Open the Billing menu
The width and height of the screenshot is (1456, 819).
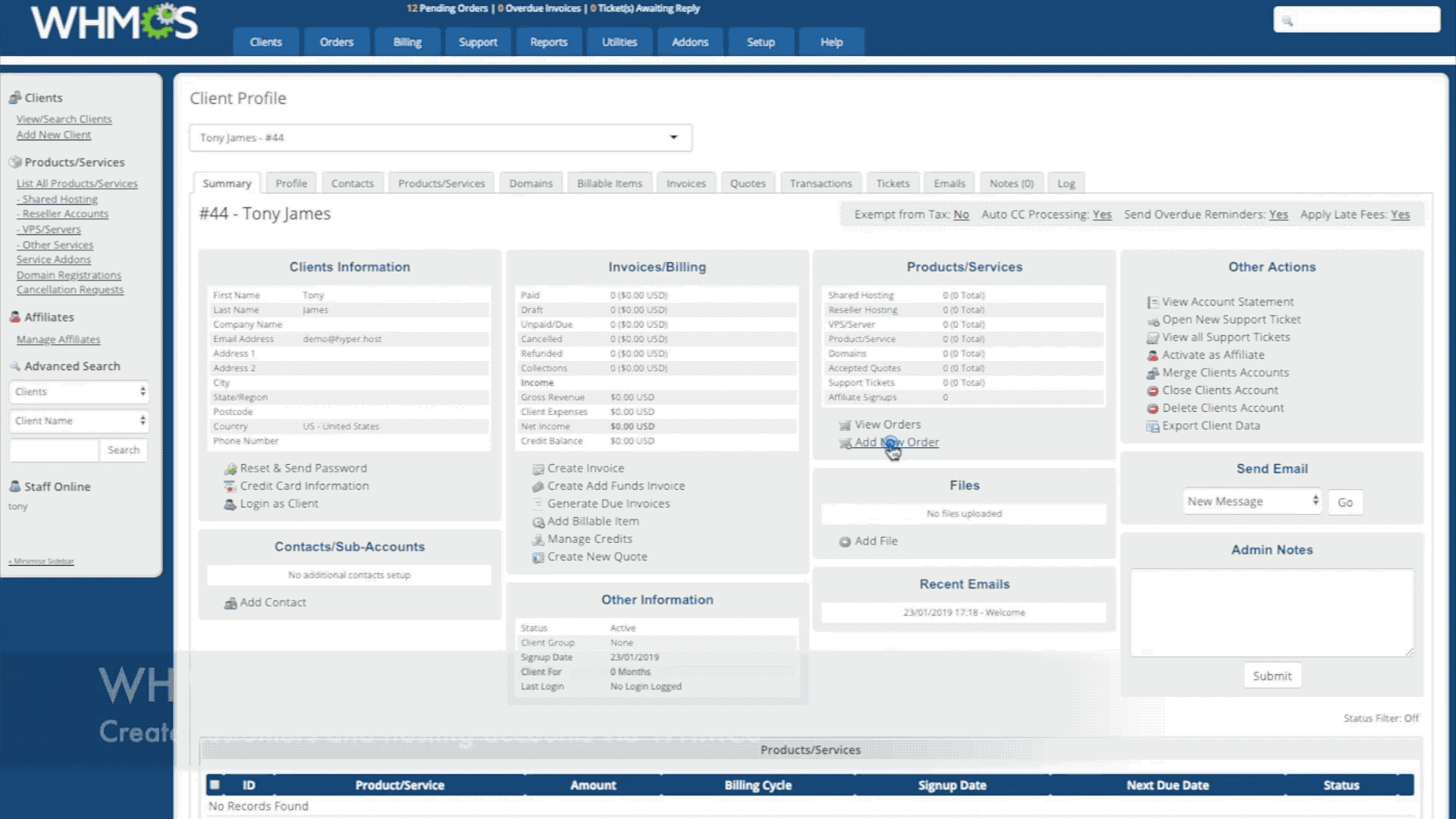coord(407,42)
